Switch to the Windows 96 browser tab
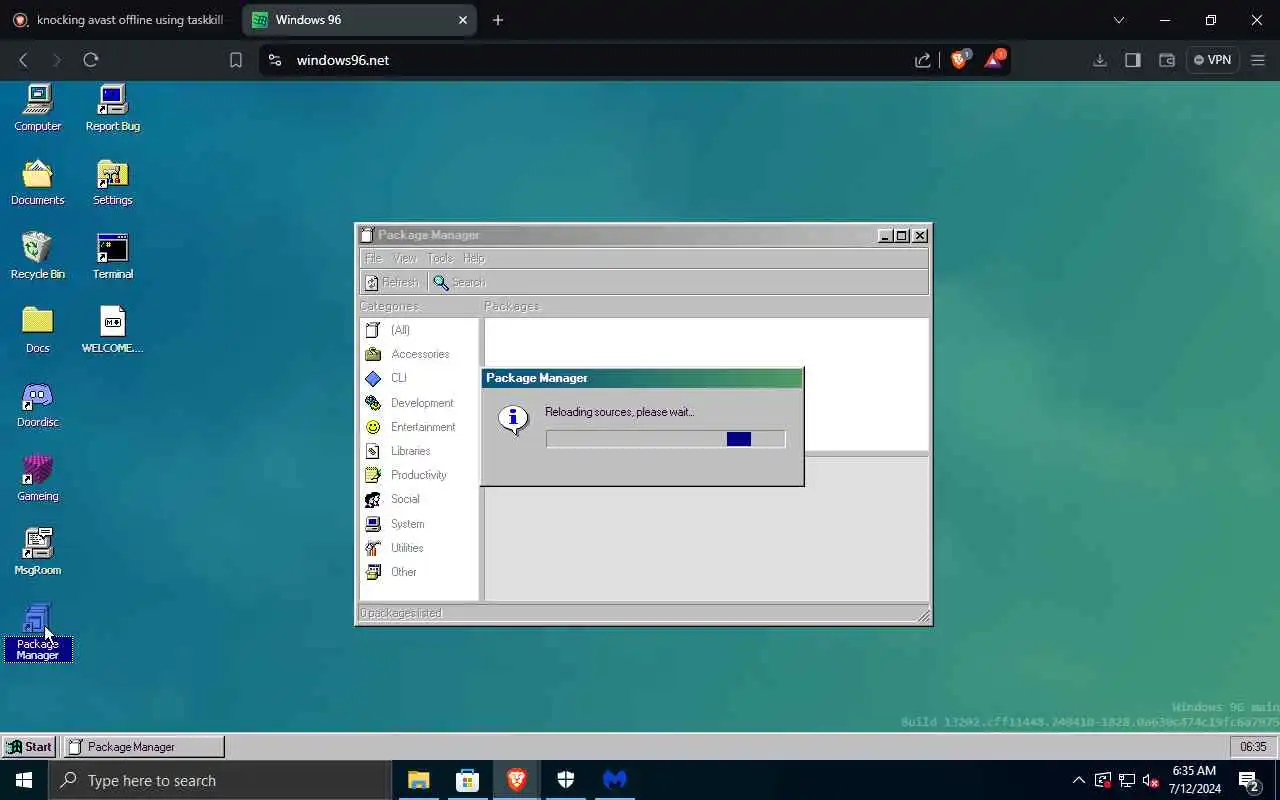This screenshot has height=800, width=1280. 360,20
